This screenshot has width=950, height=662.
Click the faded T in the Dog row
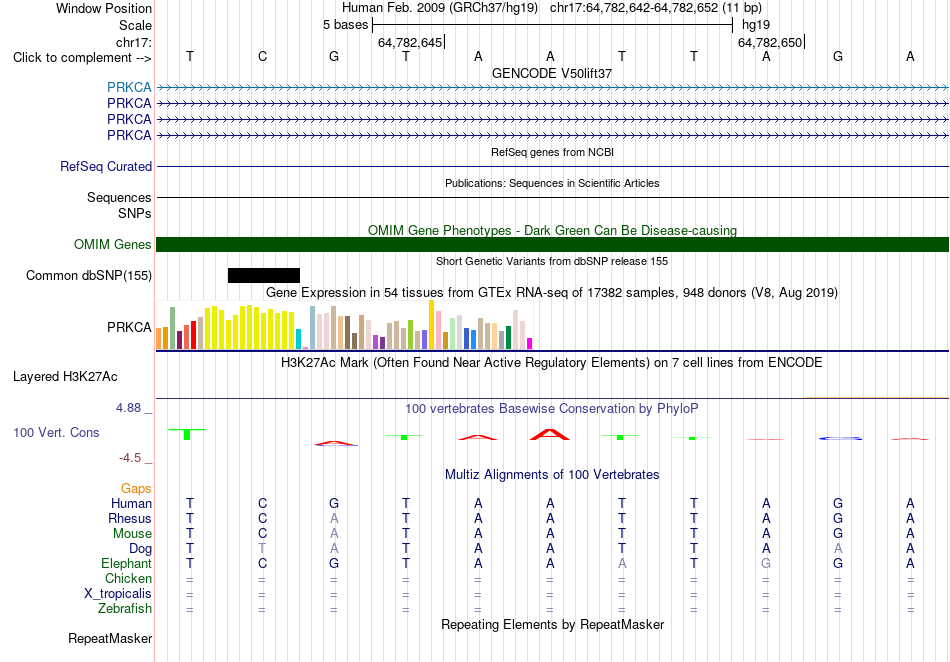(262, 549)
